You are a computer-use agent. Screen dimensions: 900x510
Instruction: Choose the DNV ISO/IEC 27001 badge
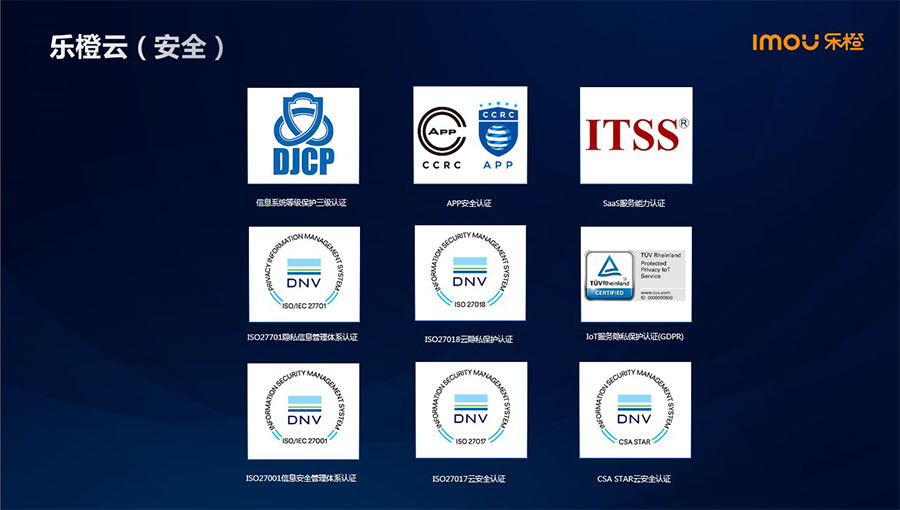click(x=303, y=410)
